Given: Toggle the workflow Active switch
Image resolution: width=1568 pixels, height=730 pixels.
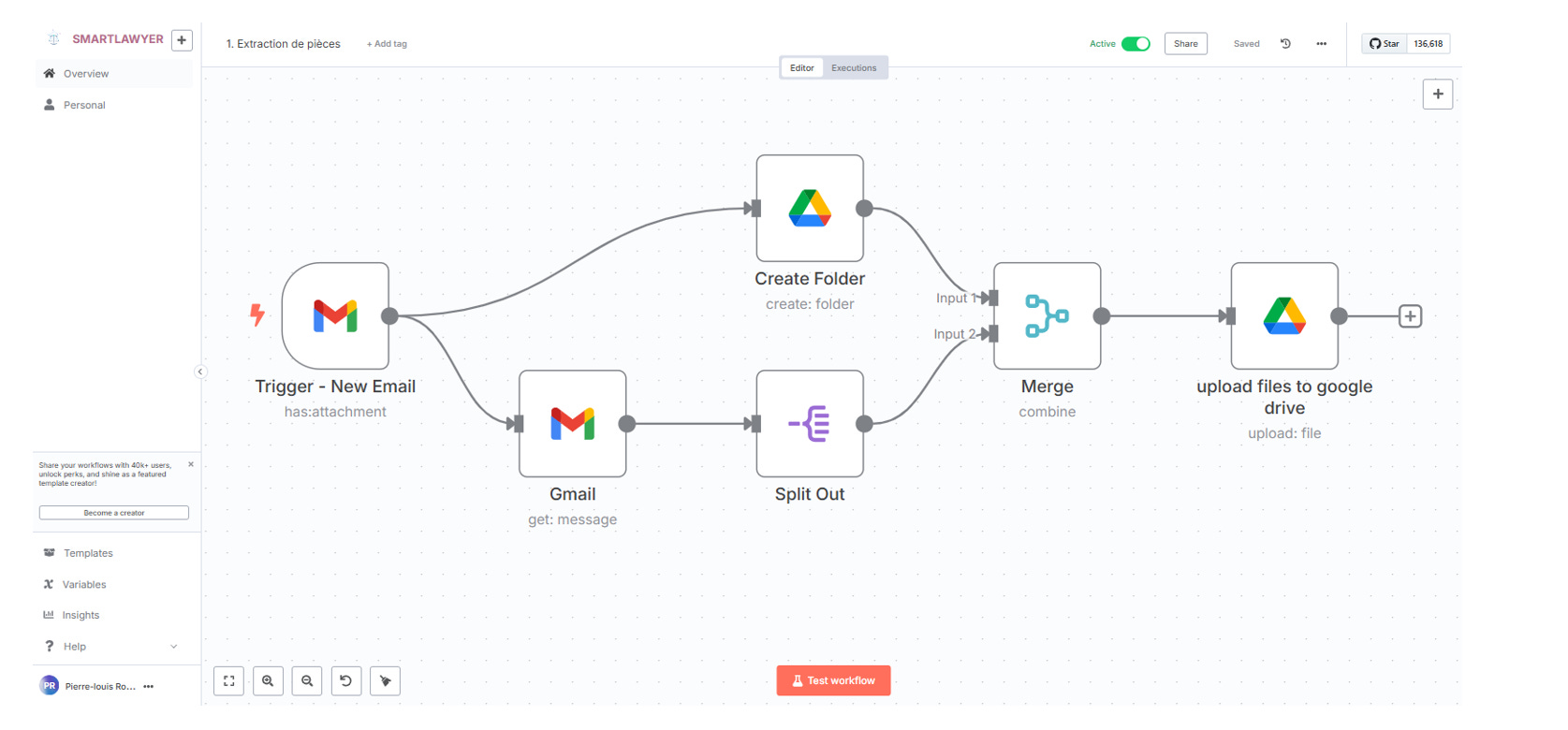Looking at the screenshot, I should (x=1136, y=43).
